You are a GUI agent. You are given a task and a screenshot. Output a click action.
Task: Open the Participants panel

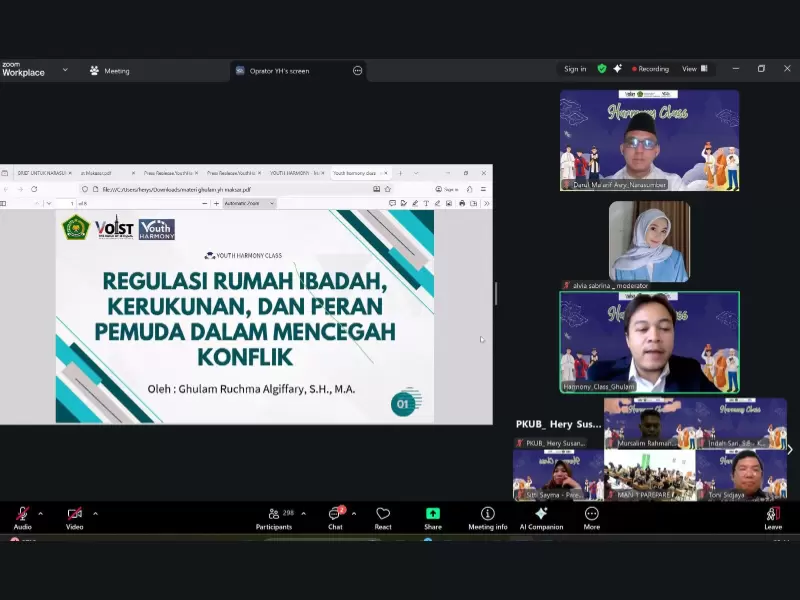click(274, 514)
